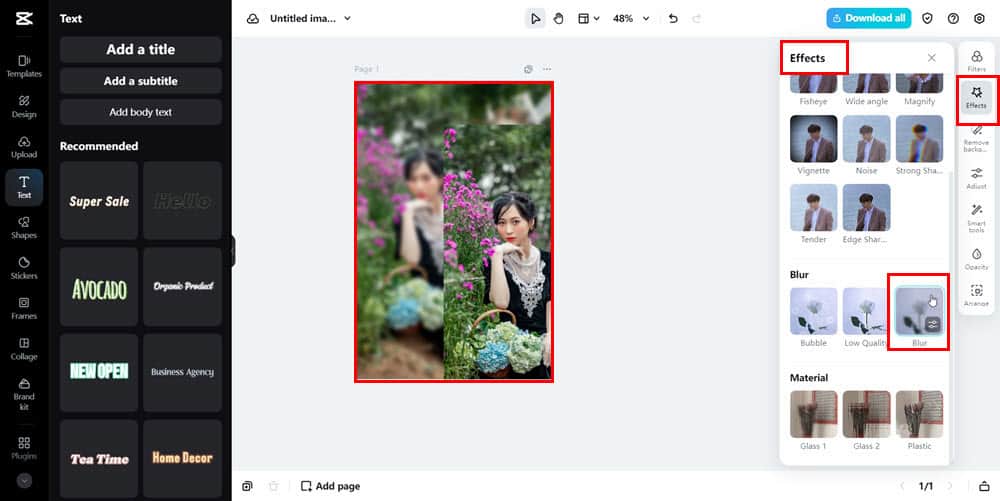This screenshot has width=1000, height=501.
Task: Click the Add page button
Action: [330, 486]
